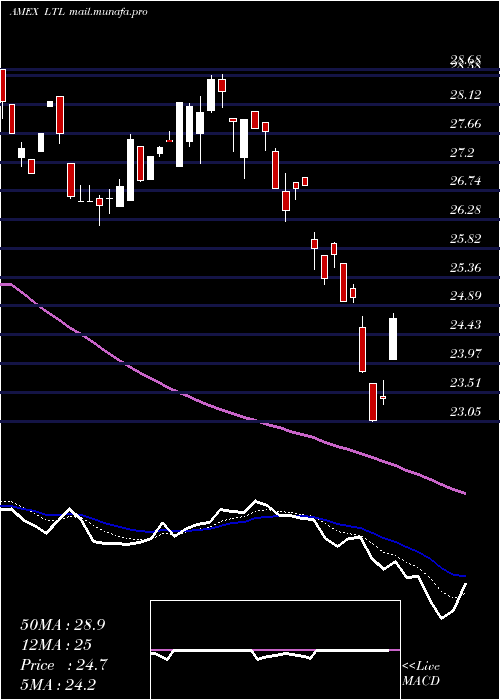Viewport: 500px width, 700px height.
Task: Select the 26.28 price axis label
Action: [466, 209]
